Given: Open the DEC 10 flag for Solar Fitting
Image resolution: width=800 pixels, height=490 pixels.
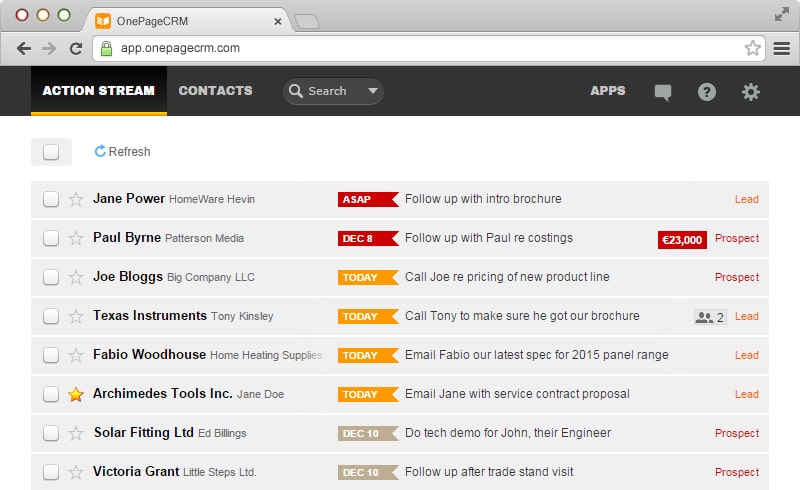Looking at the screenshot, I should click(368, 433).
